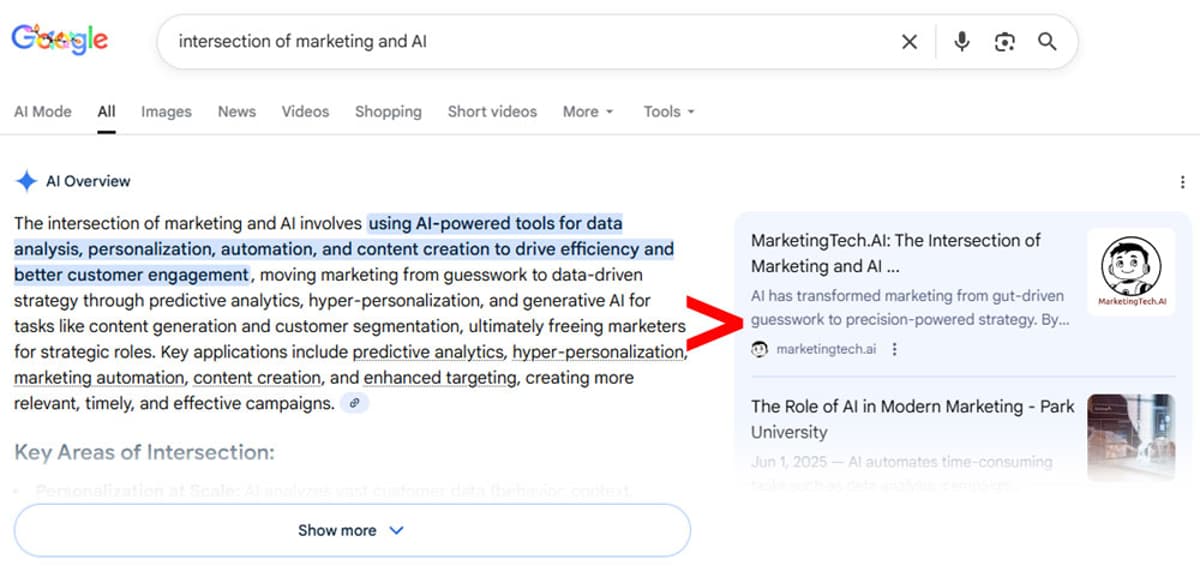1200x572 pixels.
Task: Start voice search with the microphone icon
Action: [962, 41]
